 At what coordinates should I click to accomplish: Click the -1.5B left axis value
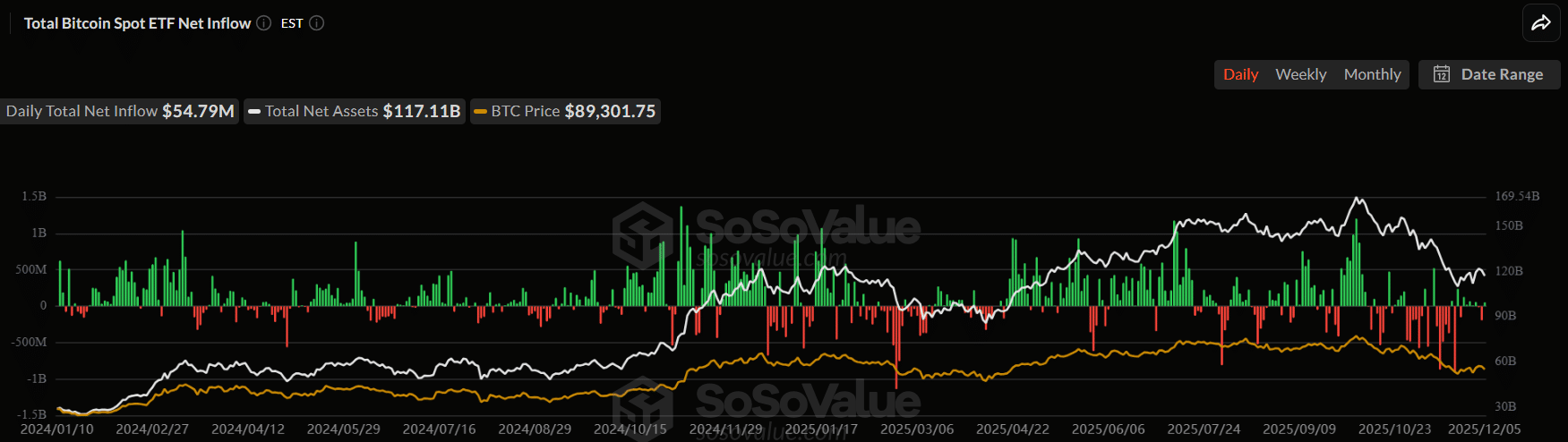pos(32,414)
